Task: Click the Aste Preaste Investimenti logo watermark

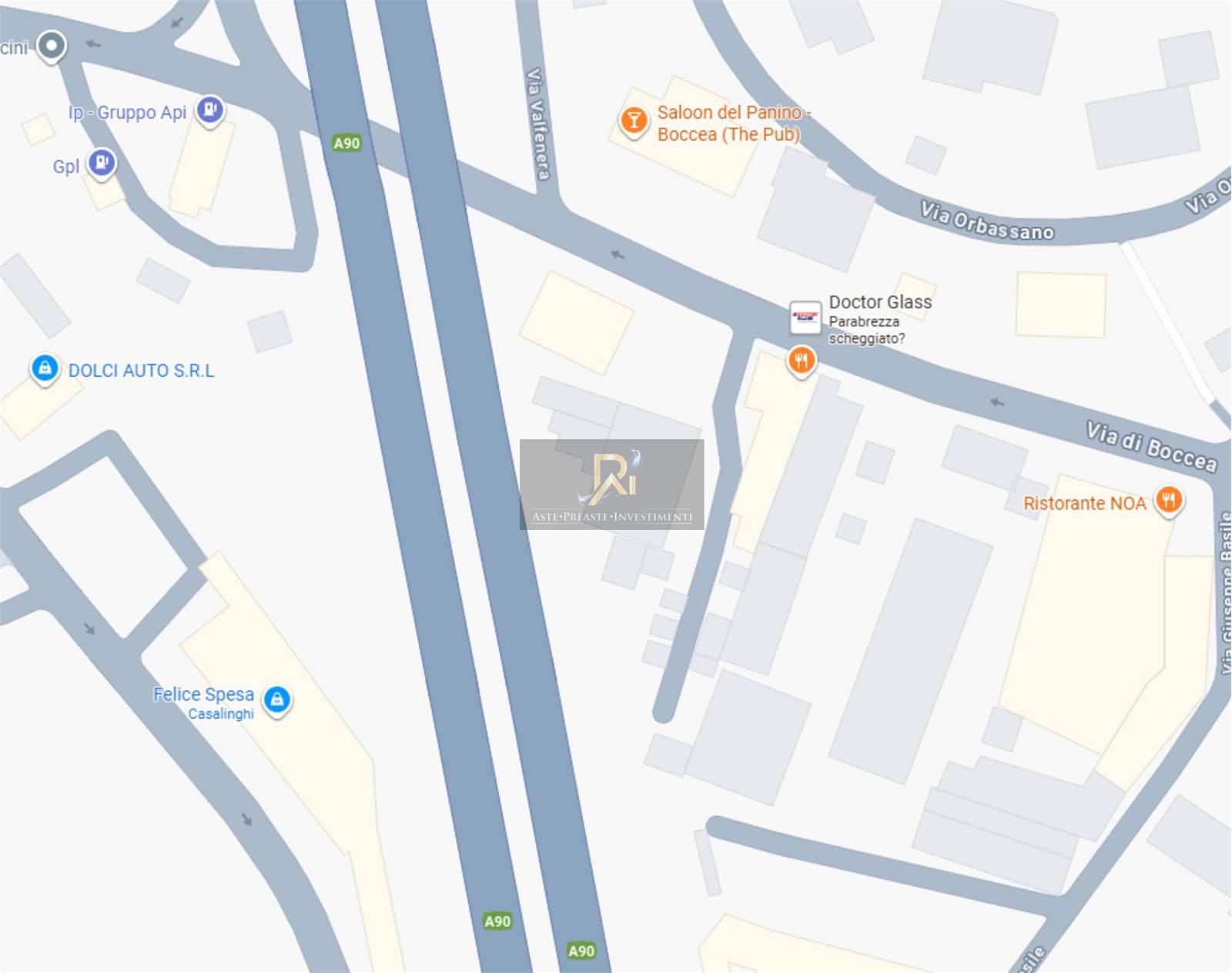Action: (x=612, y=485)
